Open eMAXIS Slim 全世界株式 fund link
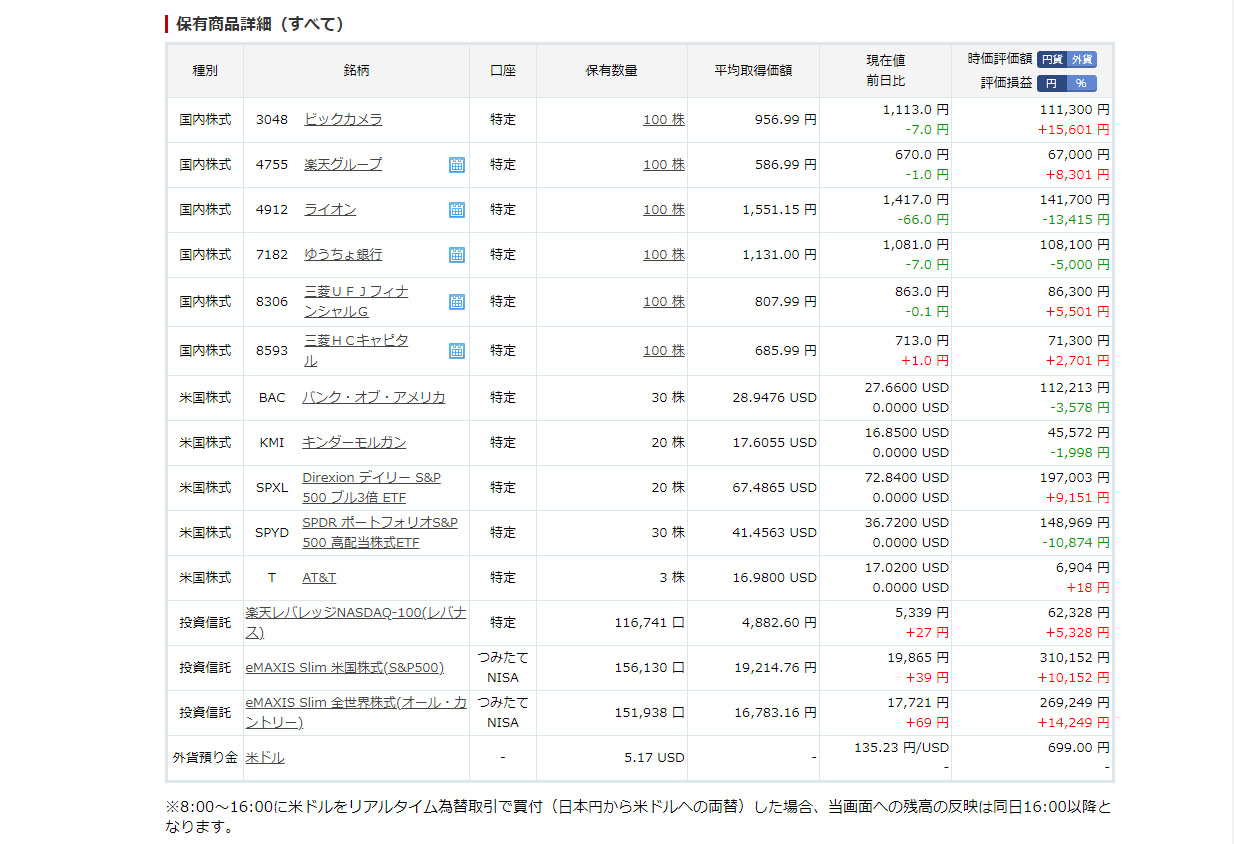1234x844 pixels. [355, 712]
